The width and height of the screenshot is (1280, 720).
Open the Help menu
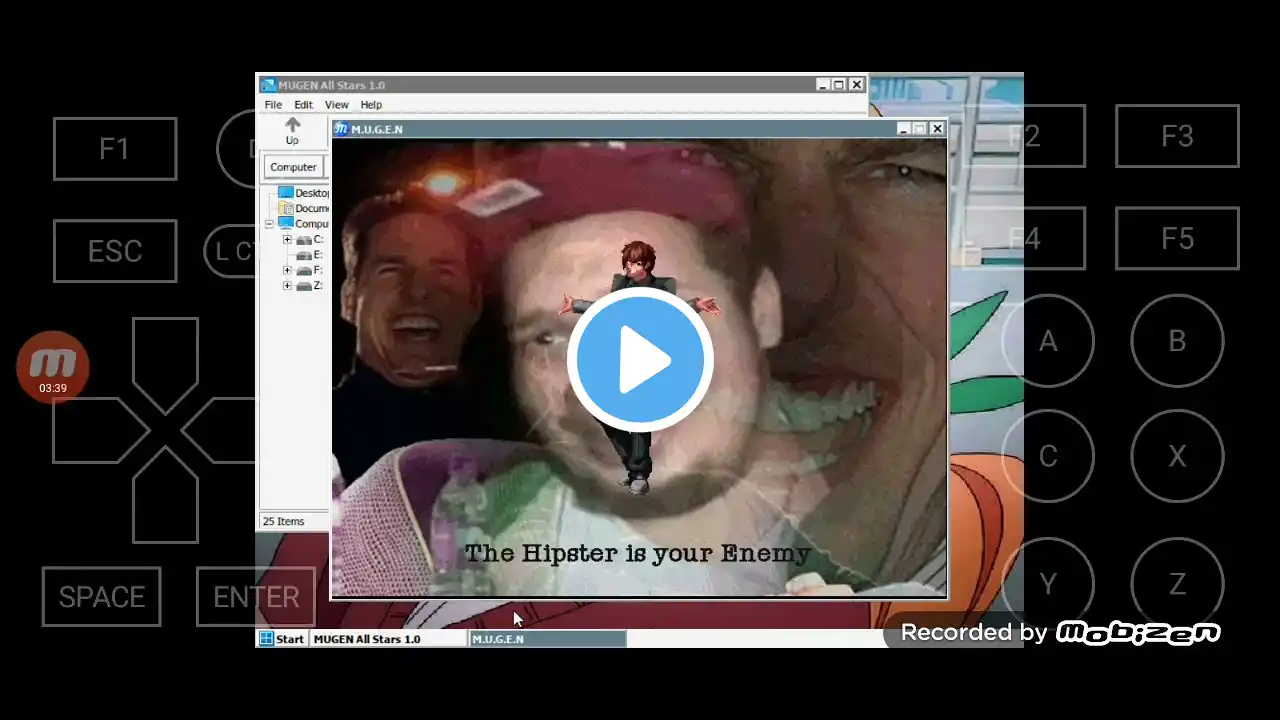[371, 105]
